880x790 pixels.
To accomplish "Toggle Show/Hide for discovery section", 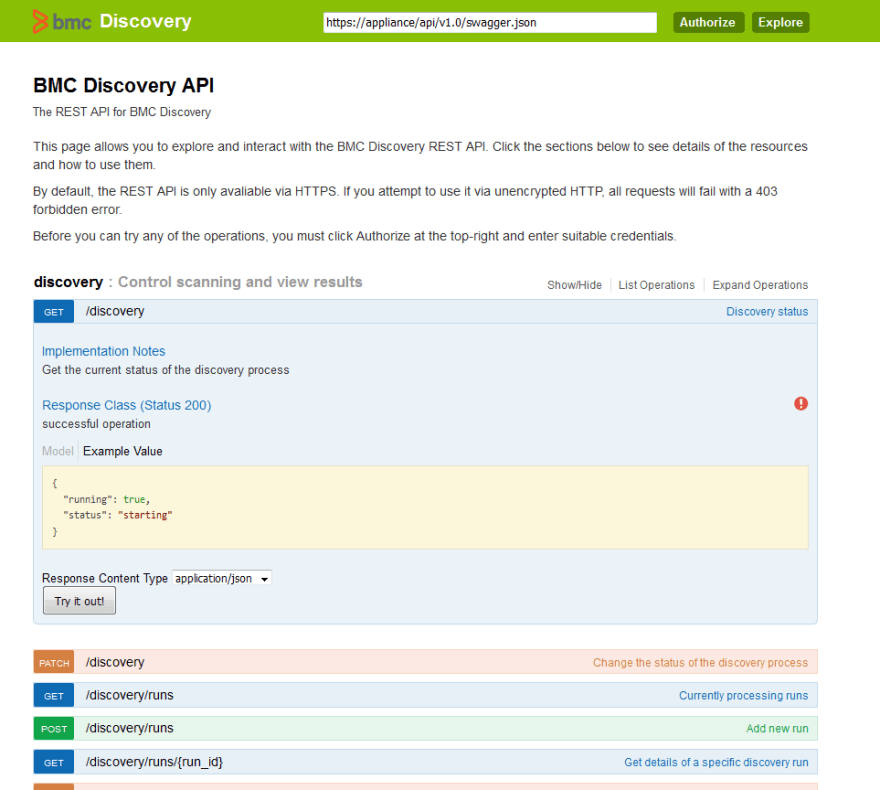I will [574, 285].
